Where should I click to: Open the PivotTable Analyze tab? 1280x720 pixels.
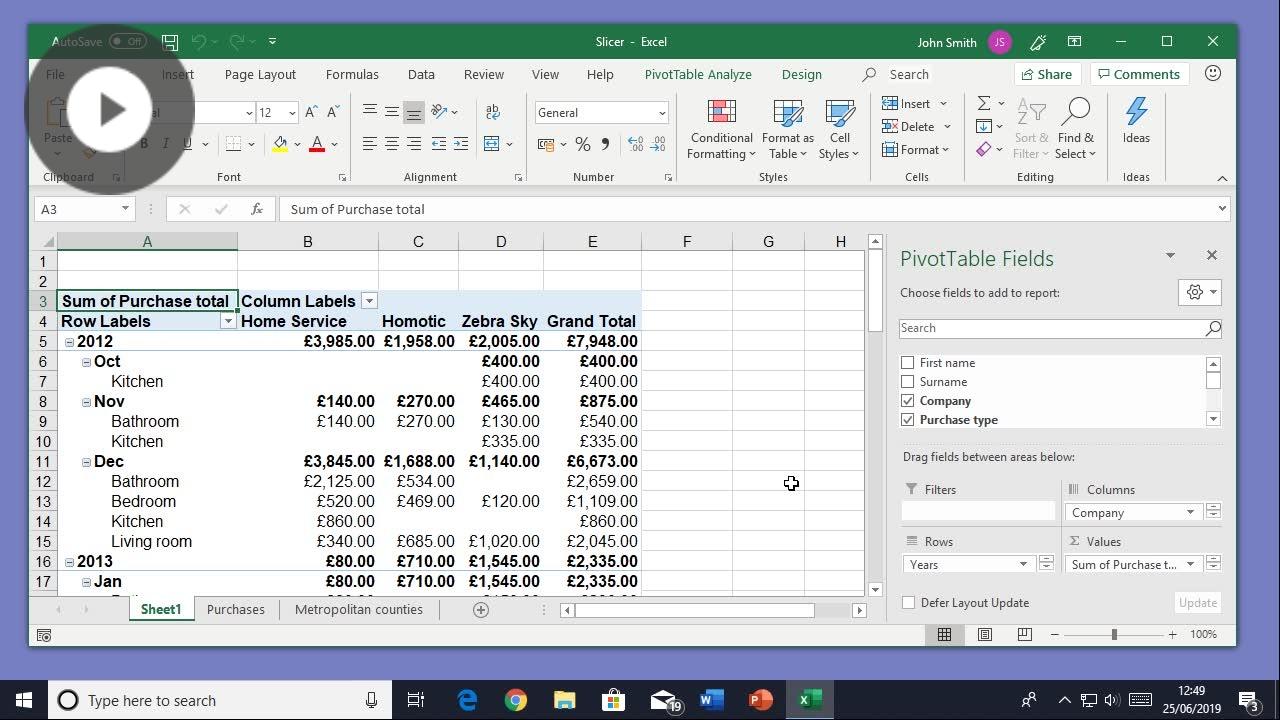click(698, 74)
